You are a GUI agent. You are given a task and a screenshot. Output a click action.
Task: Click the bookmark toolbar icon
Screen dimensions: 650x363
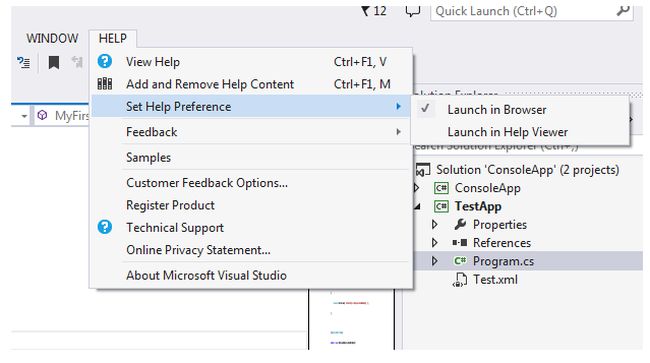(53, 63)
